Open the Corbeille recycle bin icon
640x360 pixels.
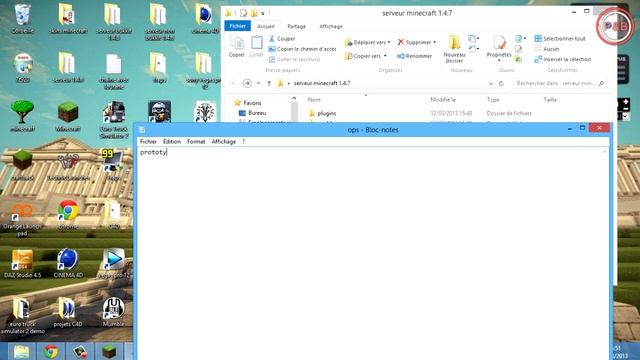(x=22, y=18)
